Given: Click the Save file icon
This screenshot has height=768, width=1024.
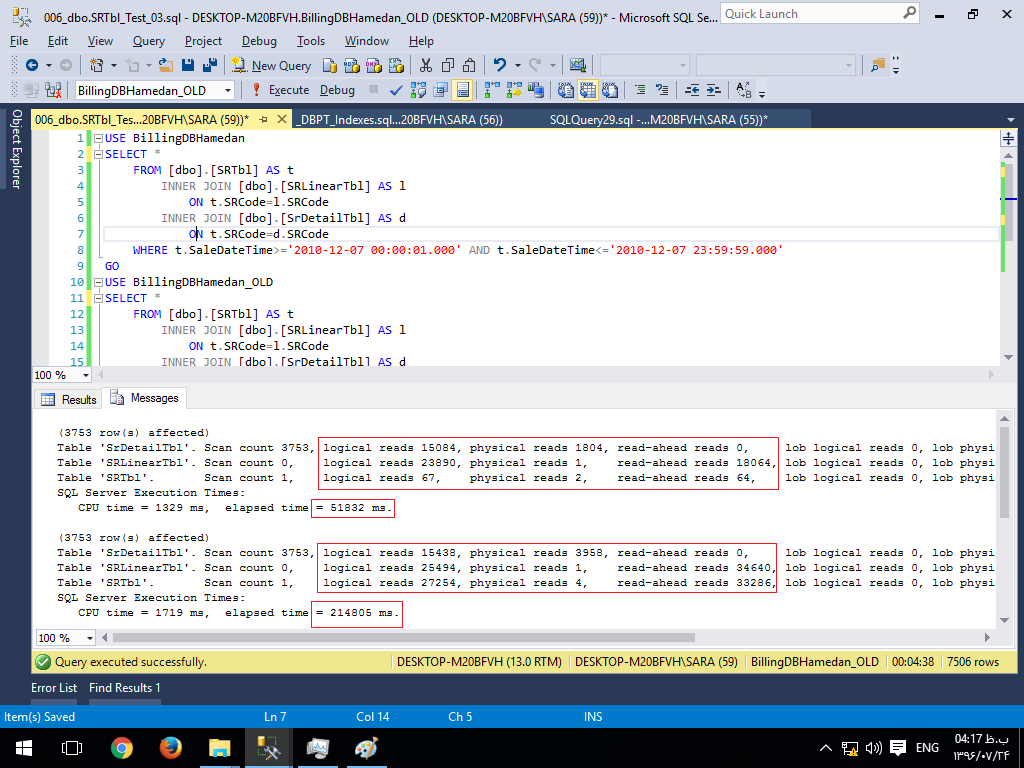Looking at the screenshot, I should pos(189,65).
